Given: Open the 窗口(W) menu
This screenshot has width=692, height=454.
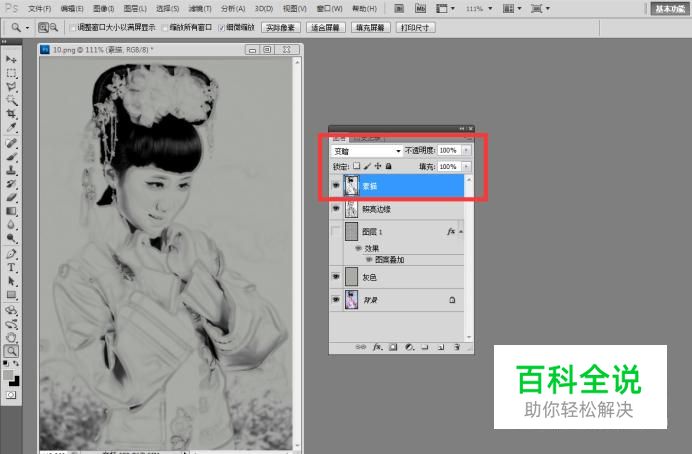Looking at the screenshot, I should click(x=329, y=8).
